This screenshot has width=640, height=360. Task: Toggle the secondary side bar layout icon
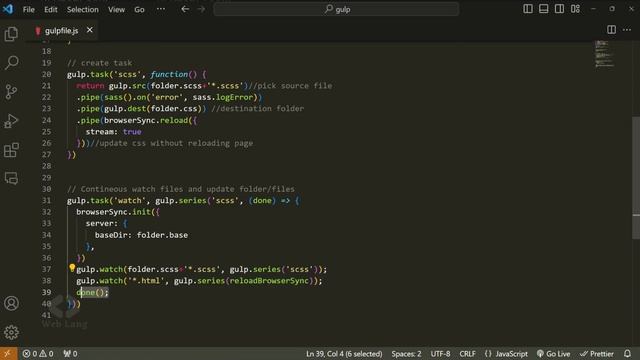(x=560, y=9)
